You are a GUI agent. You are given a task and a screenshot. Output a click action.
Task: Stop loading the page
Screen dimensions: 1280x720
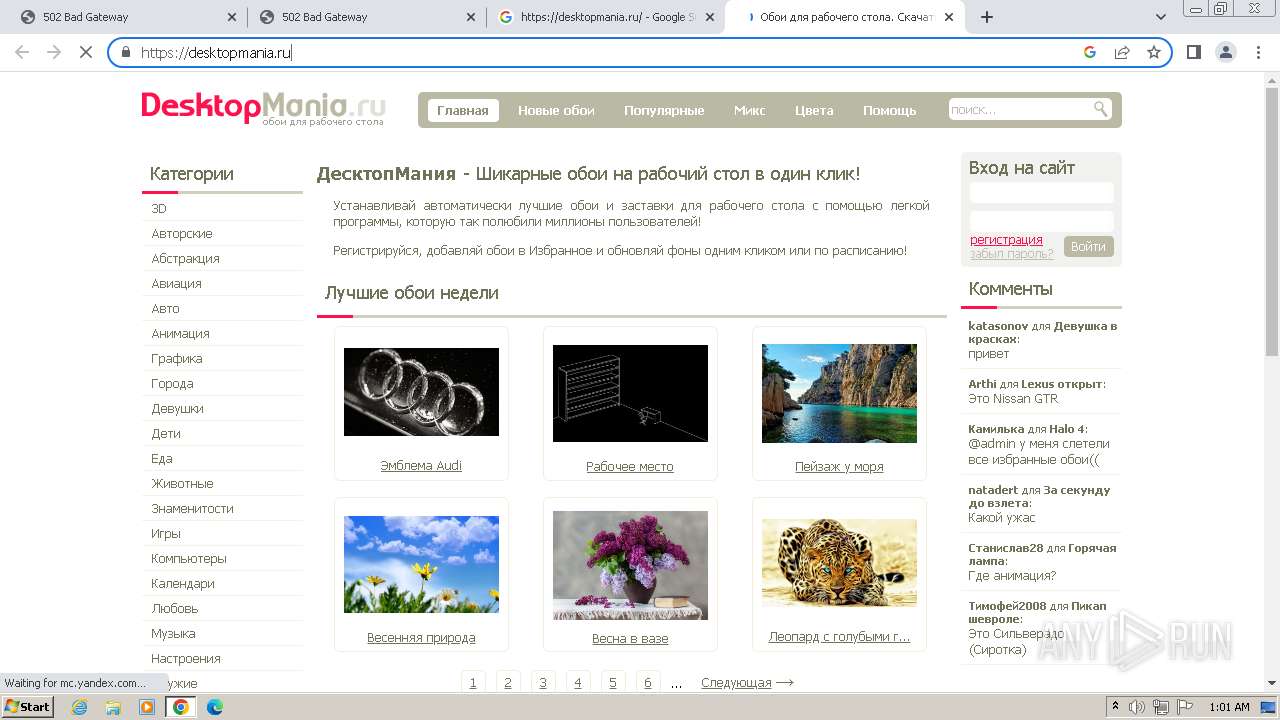click(x=86, y=52)
